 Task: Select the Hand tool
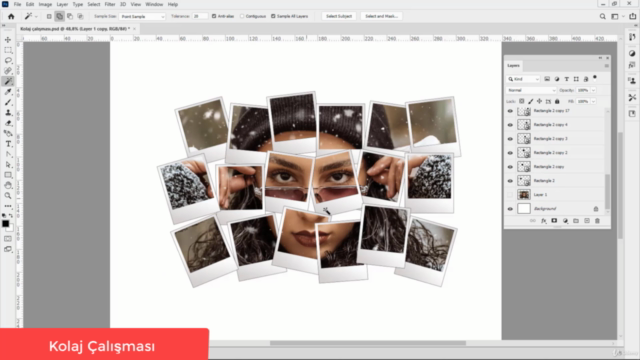pos(8,186)
